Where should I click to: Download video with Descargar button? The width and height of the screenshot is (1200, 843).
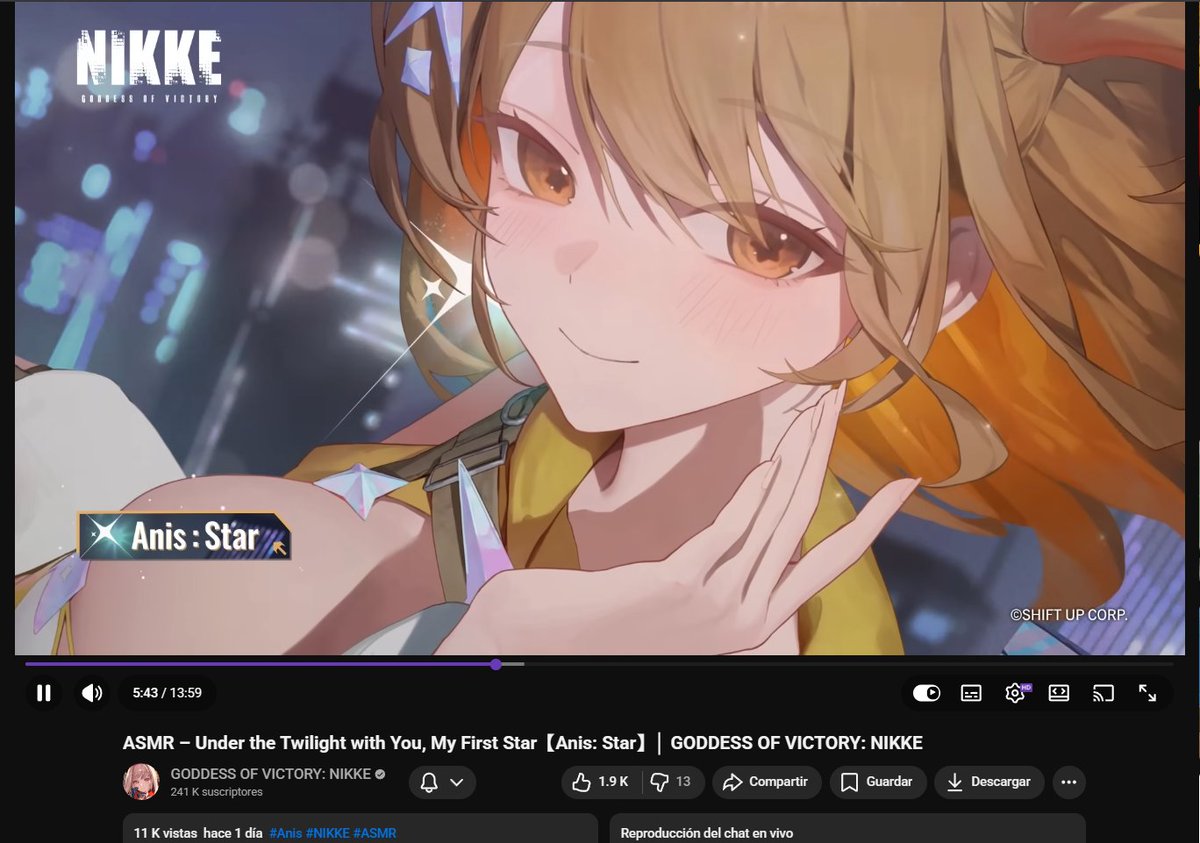point(989,782)
